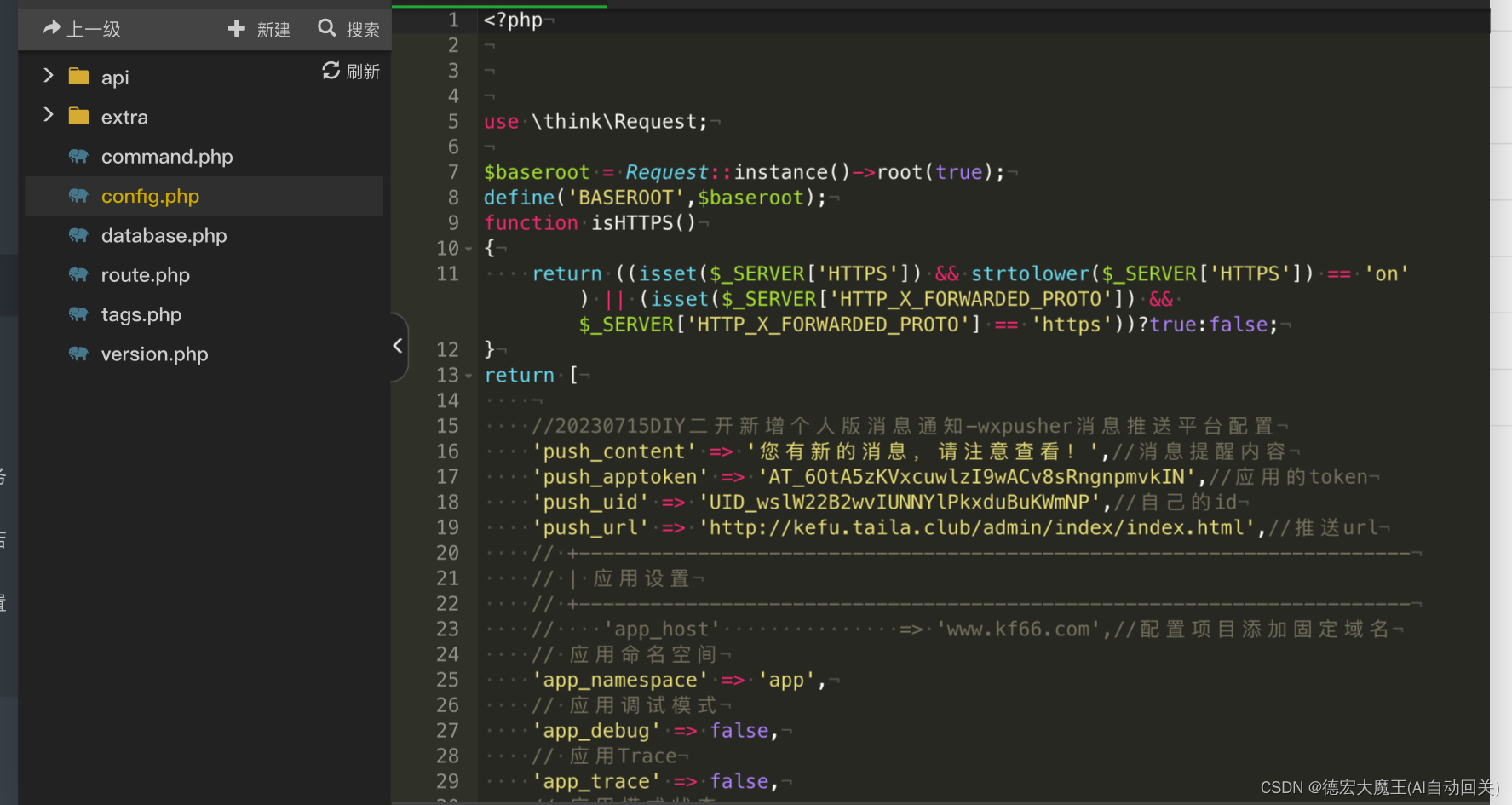This screenshot has width=1512, height=805.
Task: Open database.php file
Action: coord(164,236)
